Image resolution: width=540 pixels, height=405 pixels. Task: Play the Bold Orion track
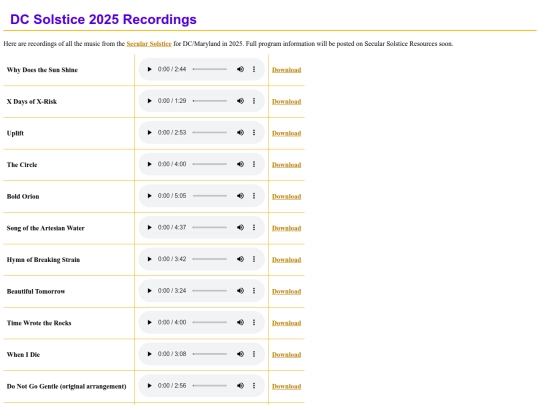point(149,196)
